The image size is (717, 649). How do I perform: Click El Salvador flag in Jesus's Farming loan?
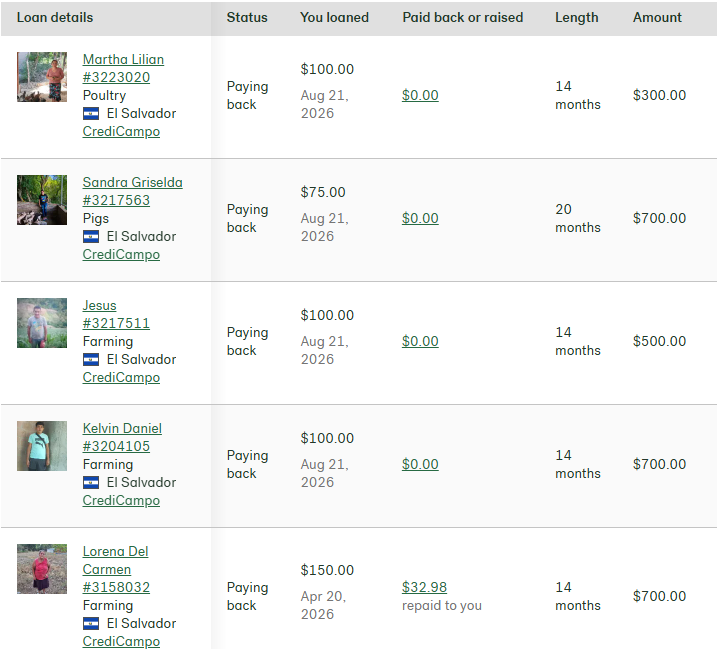point(91,359)
